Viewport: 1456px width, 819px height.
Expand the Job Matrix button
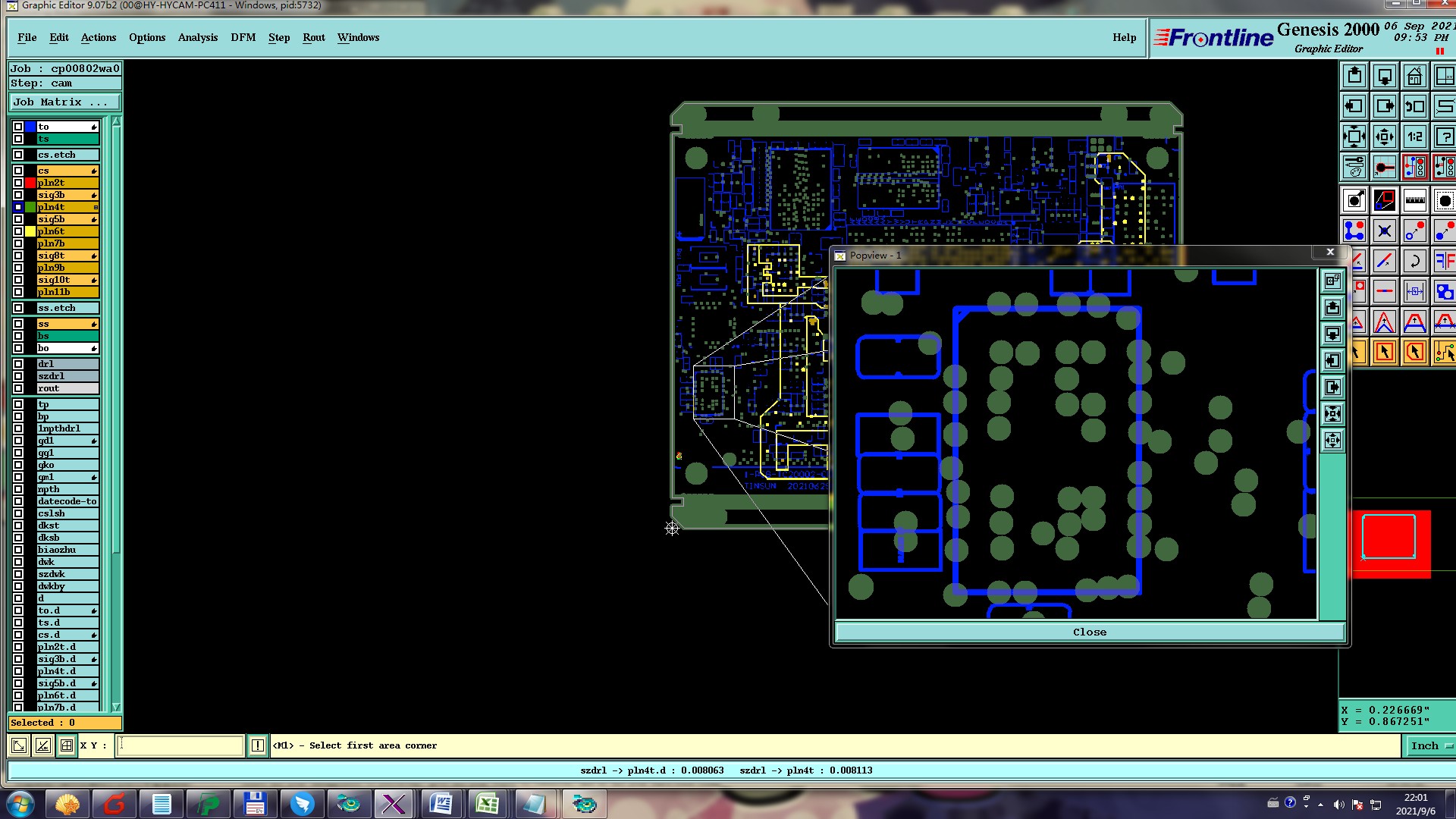coord(64,102)
